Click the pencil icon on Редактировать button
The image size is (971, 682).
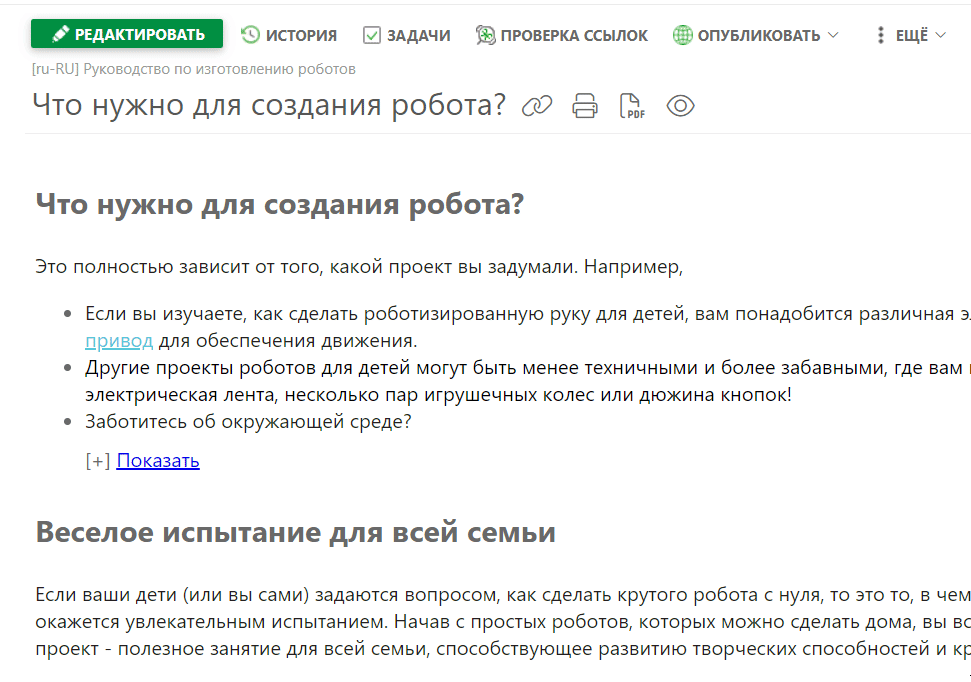(60, 33)
